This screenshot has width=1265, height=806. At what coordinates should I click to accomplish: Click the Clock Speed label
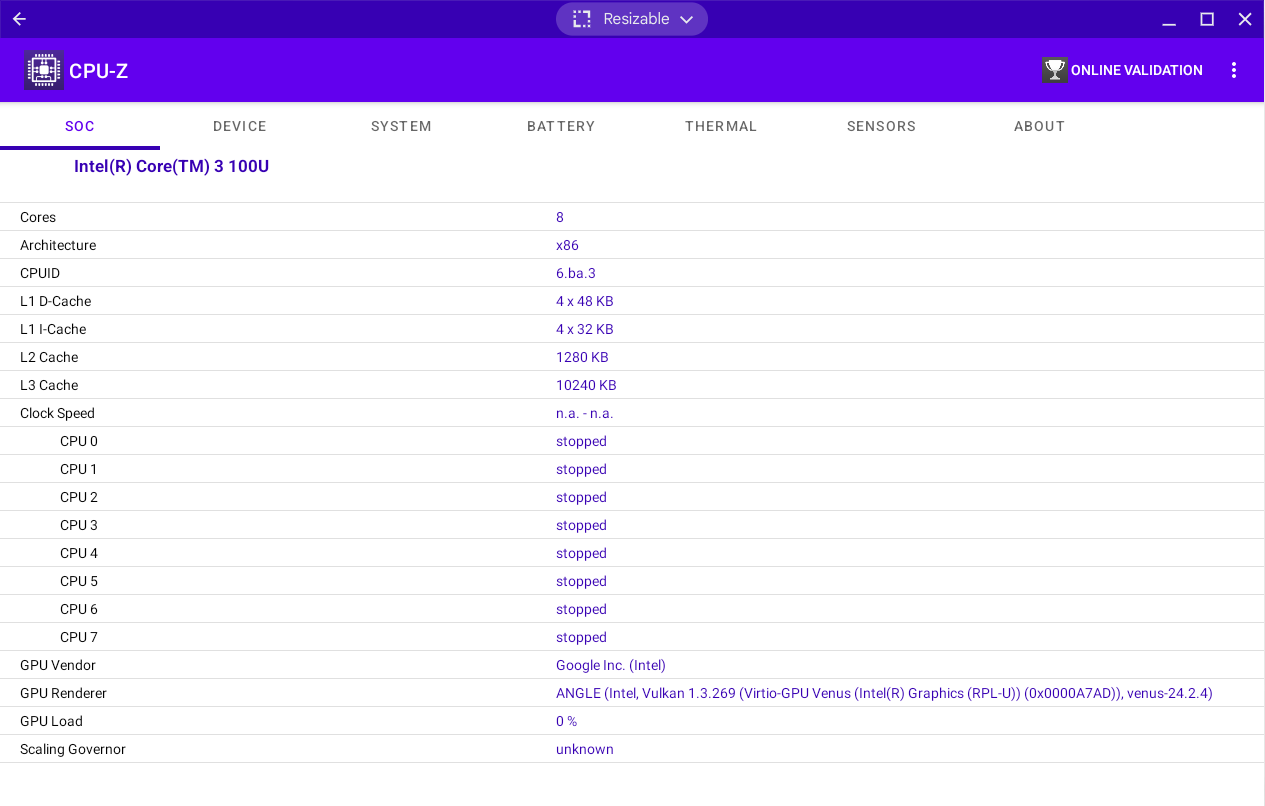coord(57,413)
